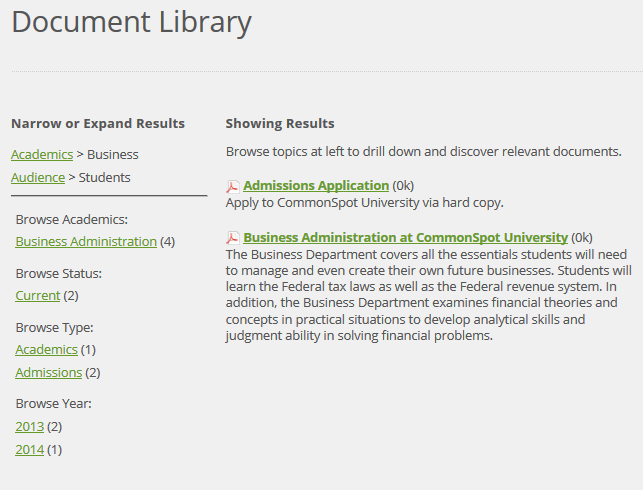Click the Document Library page heading
The height and width of the screenshot is (490, 643).
click(x=131, y=23)
